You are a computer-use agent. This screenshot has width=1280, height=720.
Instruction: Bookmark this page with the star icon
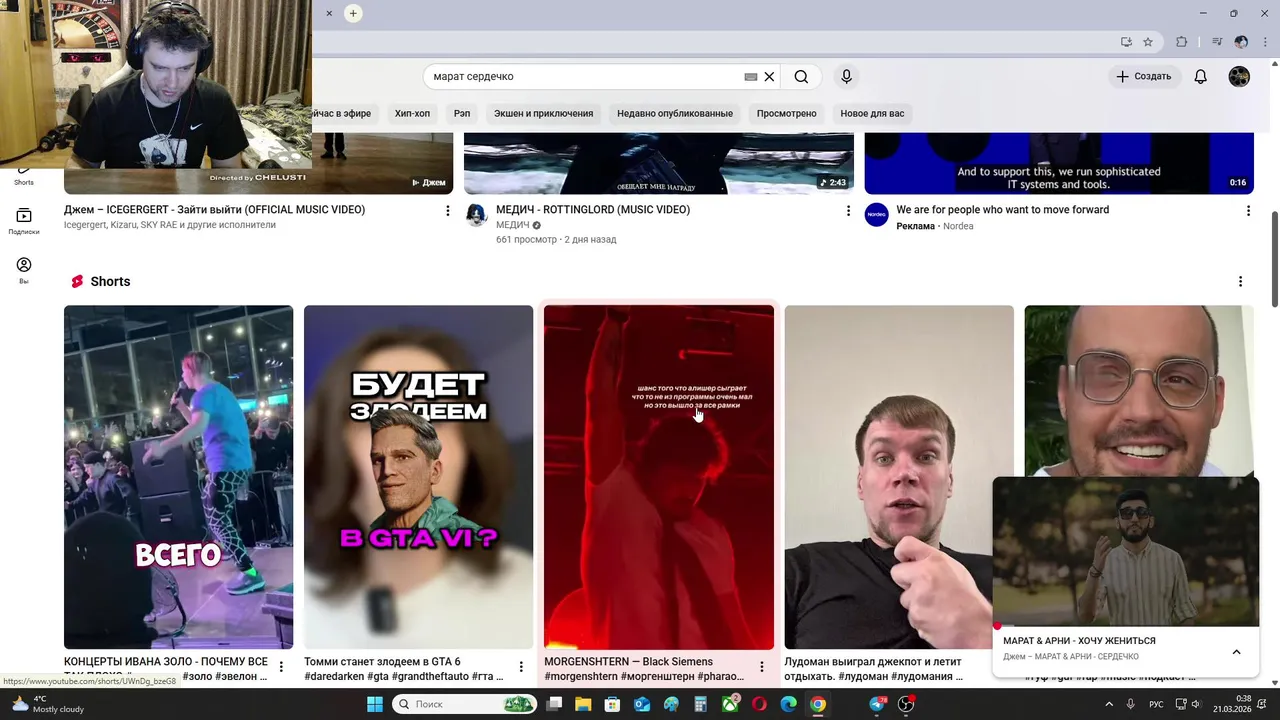point(1148,42)
